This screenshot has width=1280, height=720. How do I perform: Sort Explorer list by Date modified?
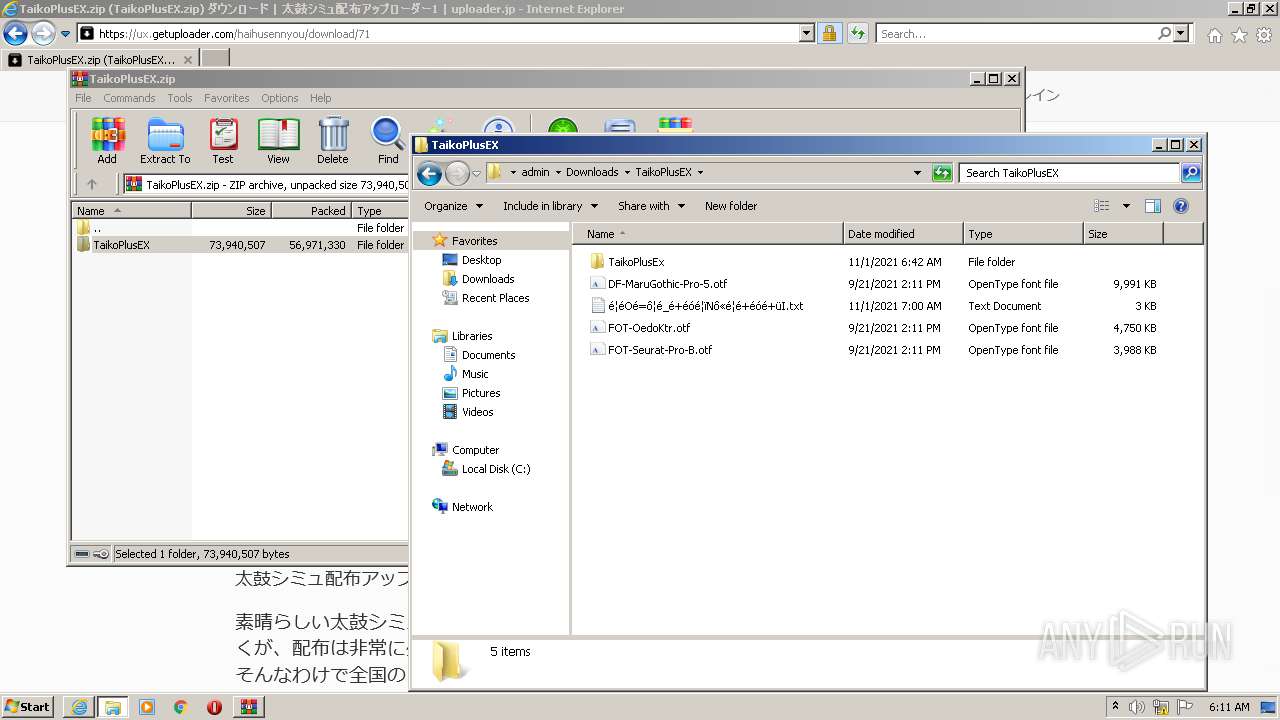pos(903,234)
